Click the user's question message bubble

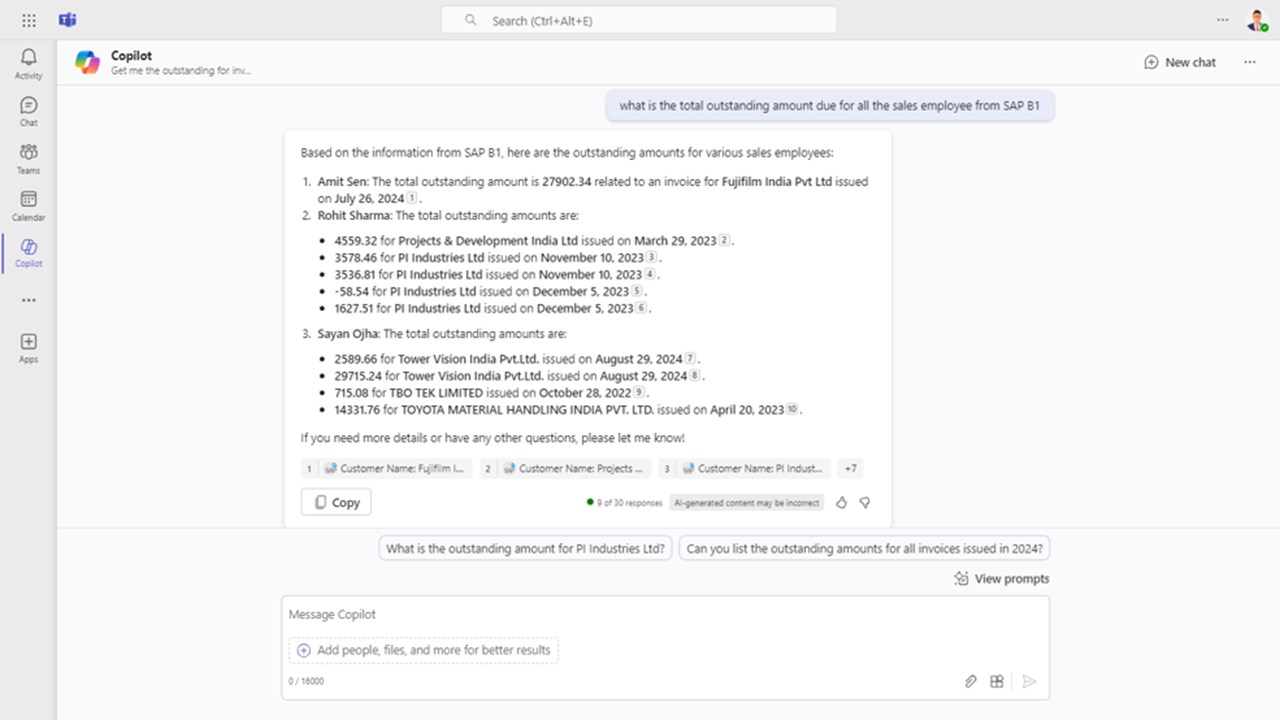pos(829,105)
